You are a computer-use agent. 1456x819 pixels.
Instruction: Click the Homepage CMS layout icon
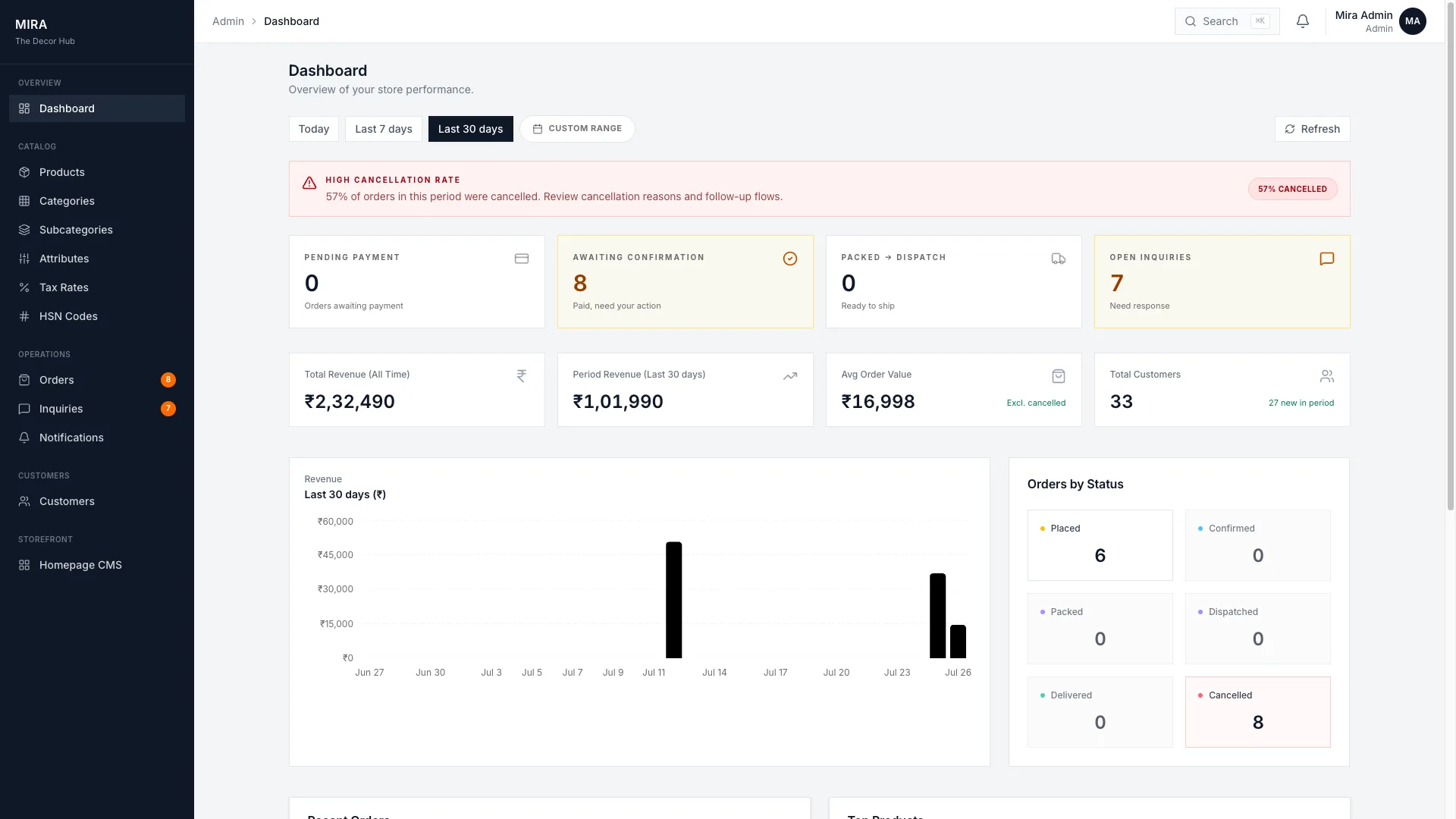[x=24, y=565]
